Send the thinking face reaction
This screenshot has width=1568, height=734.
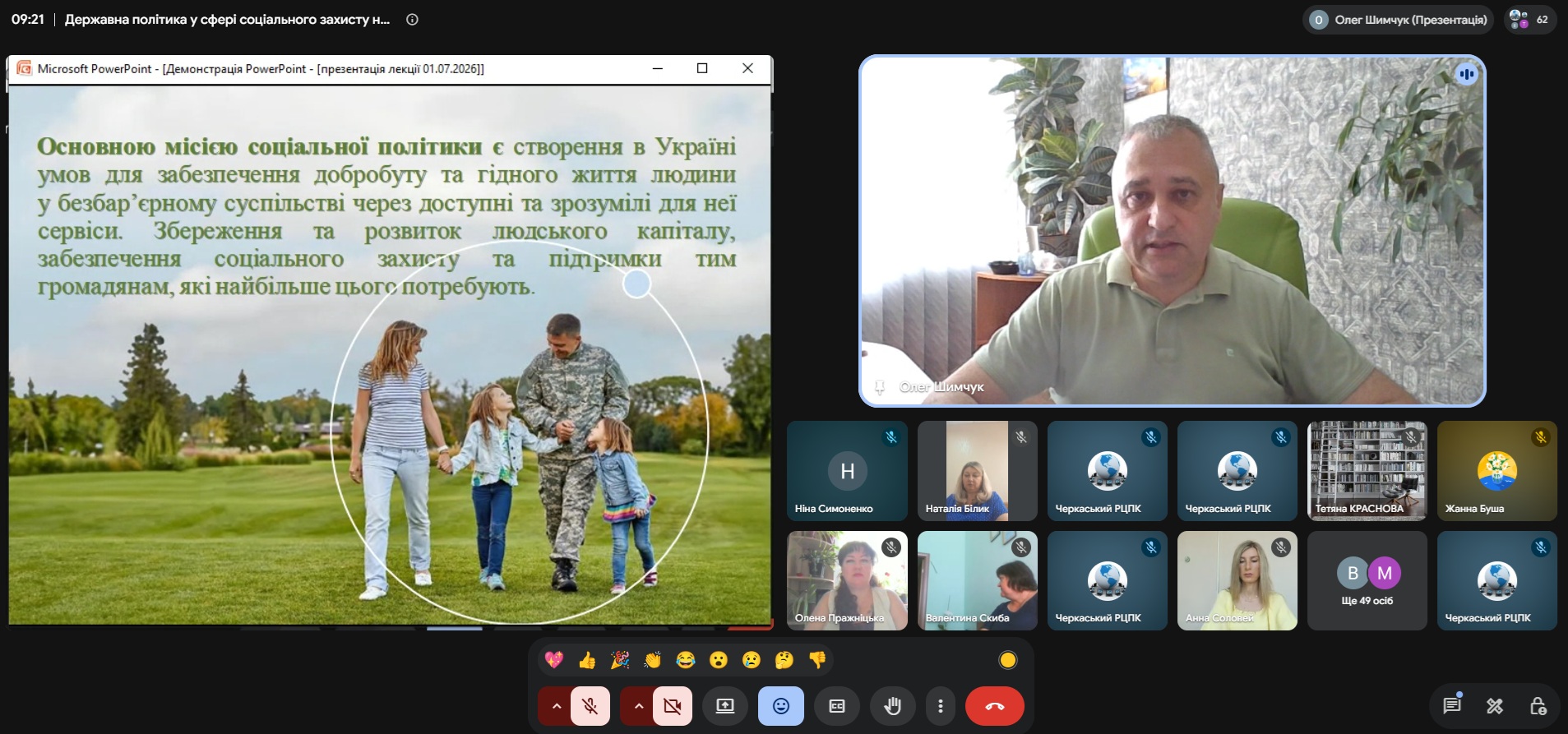point(784,660)
